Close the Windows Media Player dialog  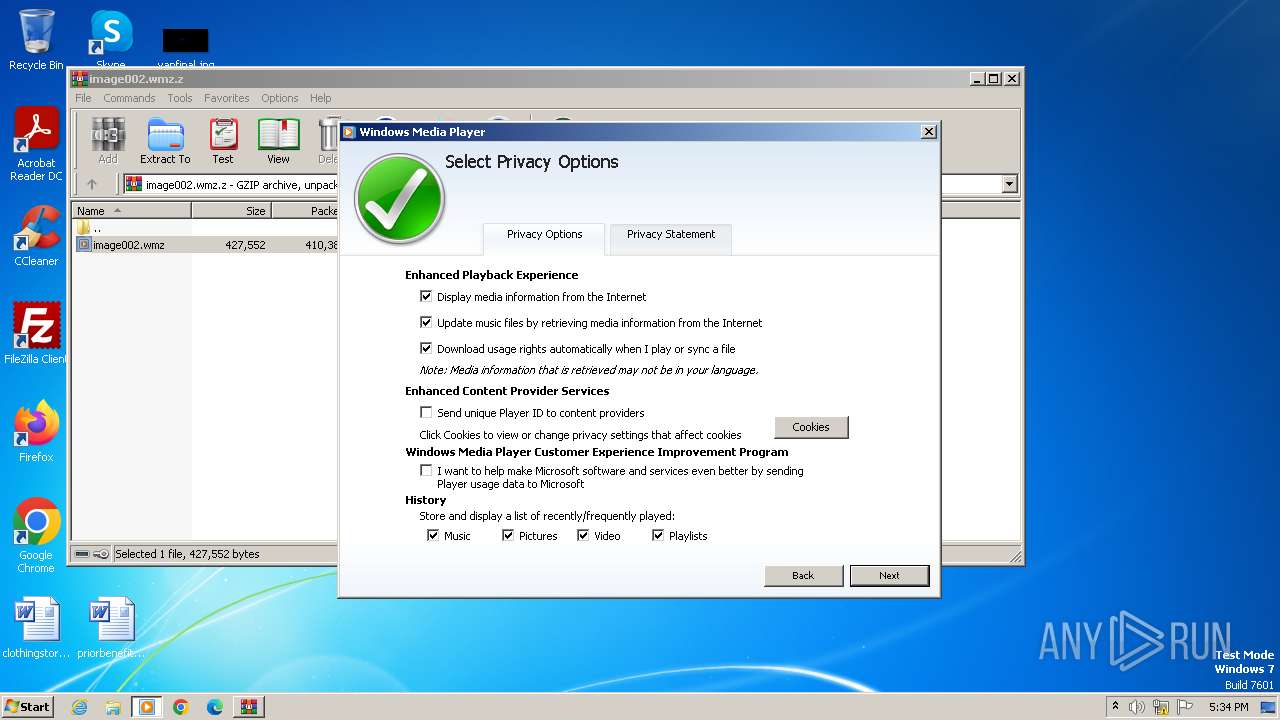[928, 132]
